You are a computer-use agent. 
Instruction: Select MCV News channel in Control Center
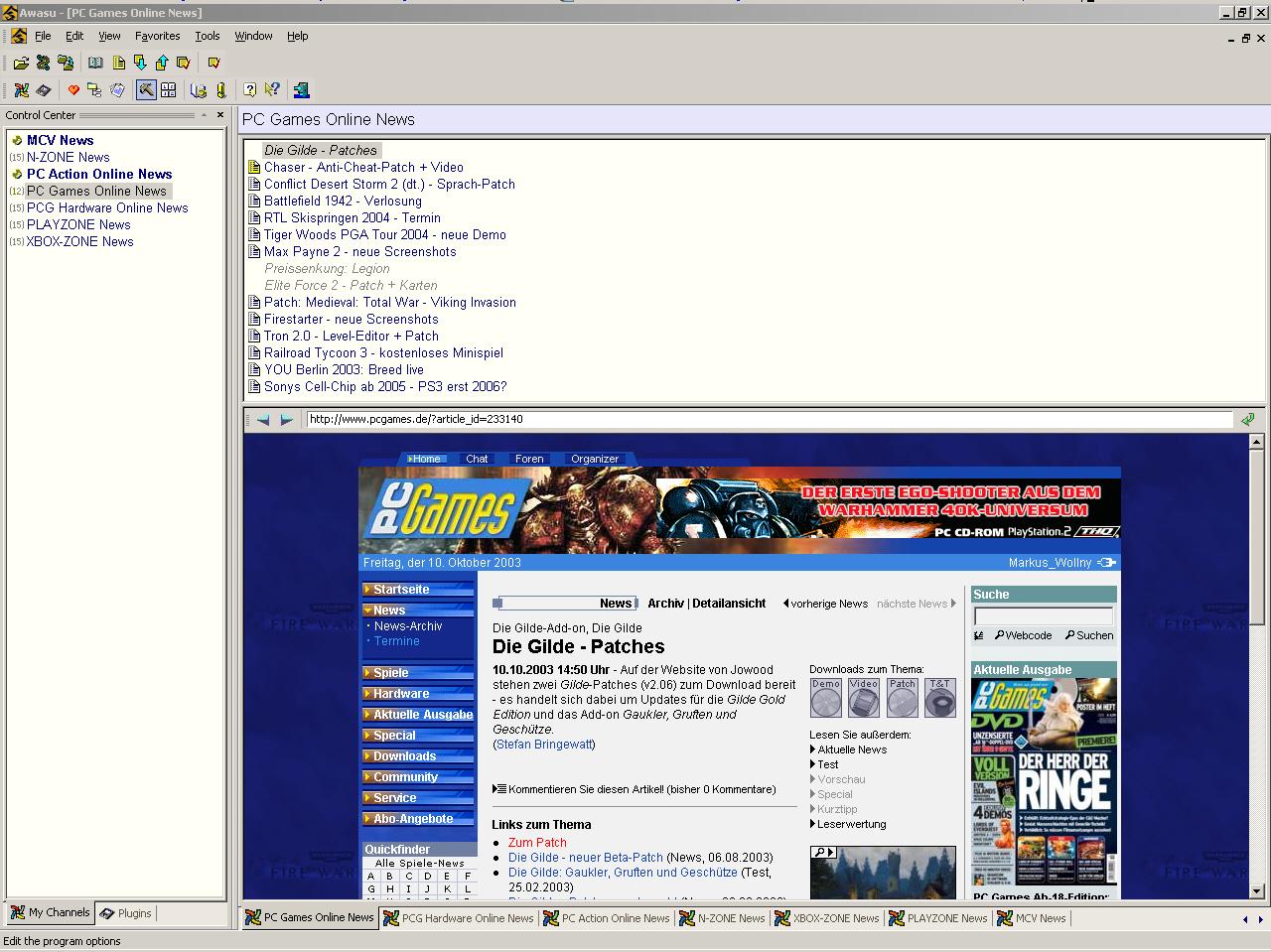click(60, 141)
